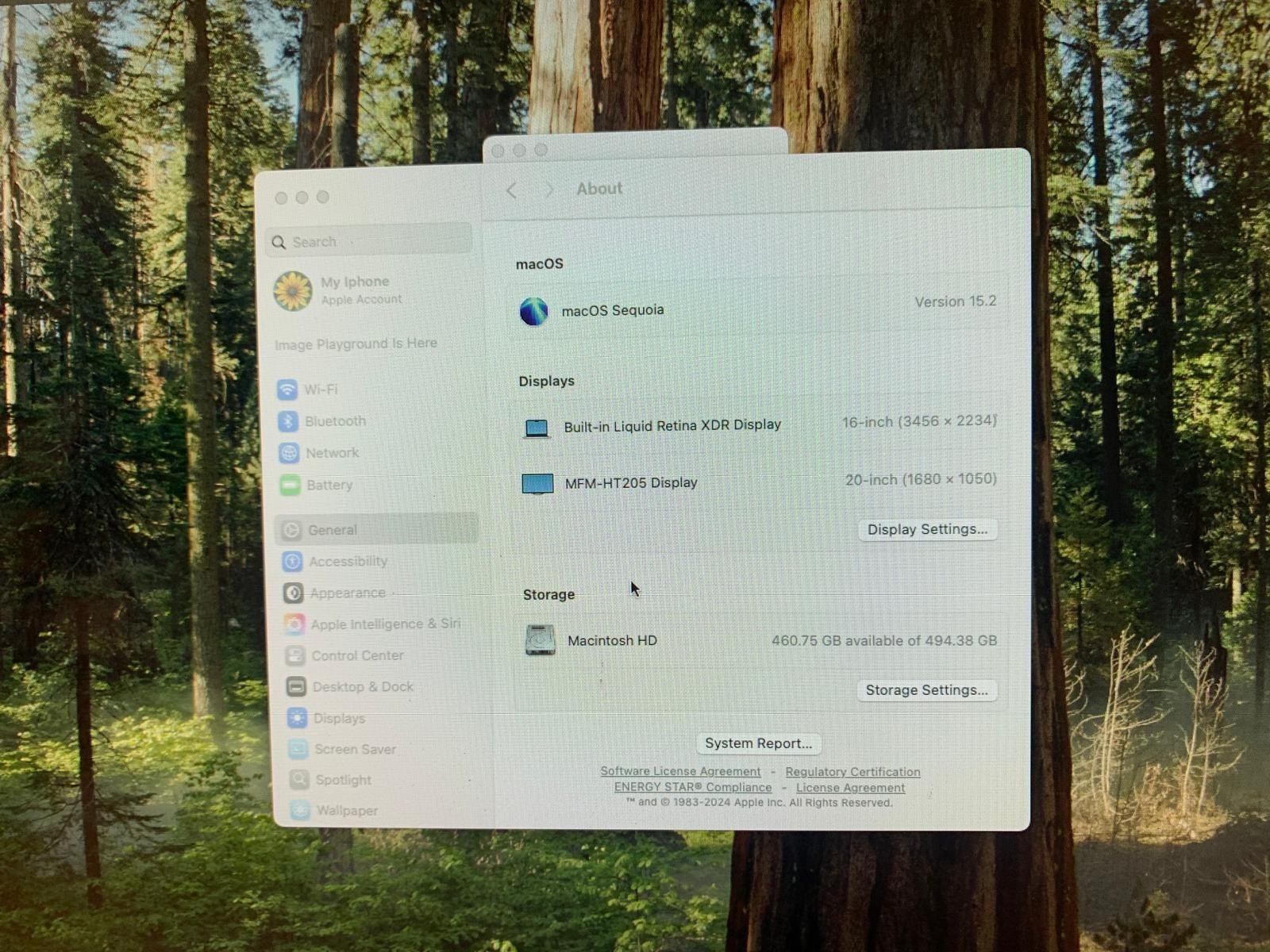Viewport: 1270px width, 952px height.
Task: Click '20-inch (1680 × 1050)' value
Action: coord(921,479)
